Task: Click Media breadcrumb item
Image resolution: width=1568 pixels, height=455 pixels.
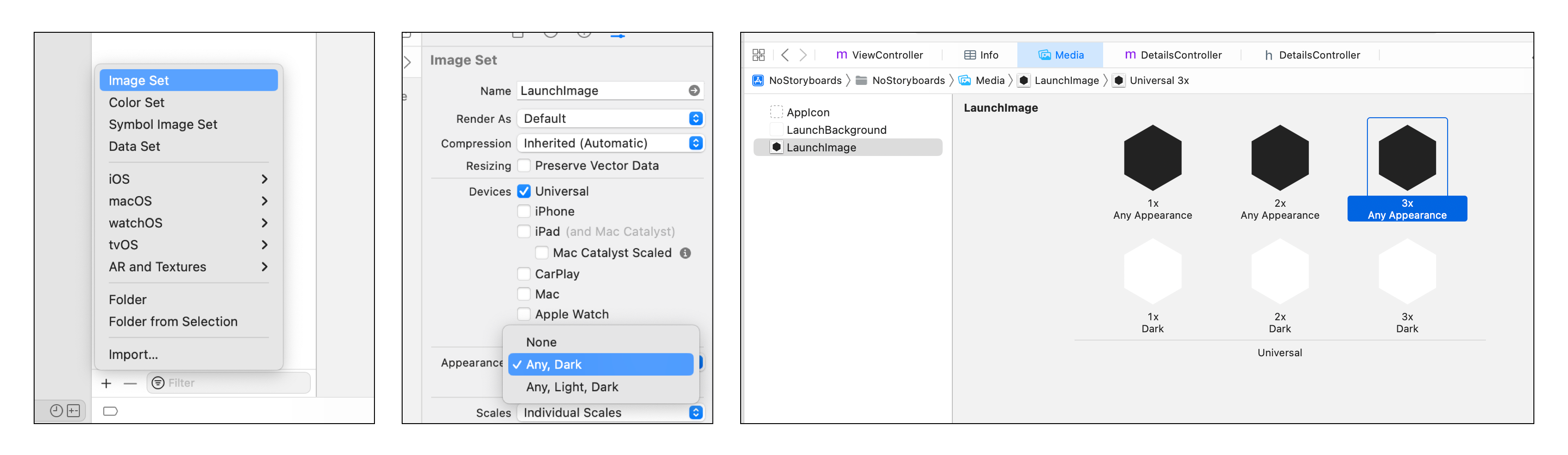Action: click(981, 80)
